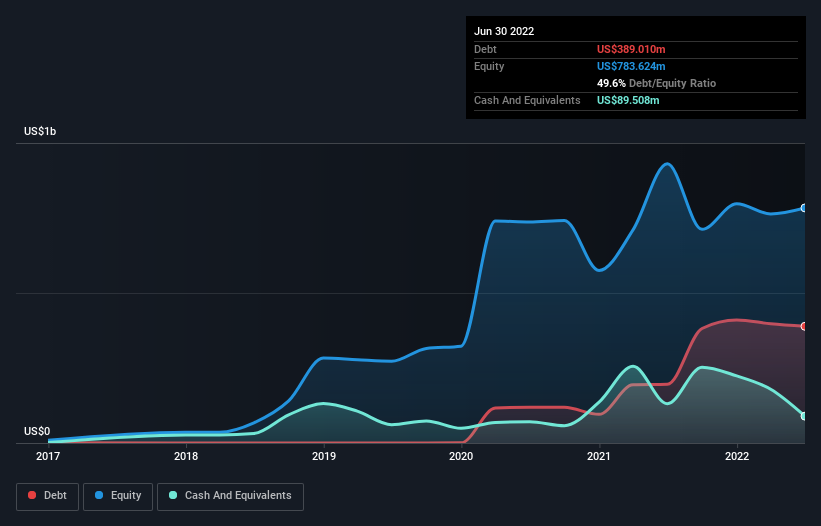
Task: Click the 49.6% Debt/Equity Ratio text
Action: click(x=656, y=83)
